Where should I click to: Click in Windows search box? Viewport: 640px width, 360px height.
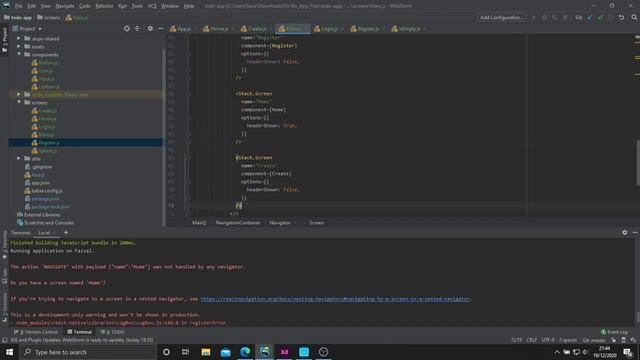[x=88, y=352]
